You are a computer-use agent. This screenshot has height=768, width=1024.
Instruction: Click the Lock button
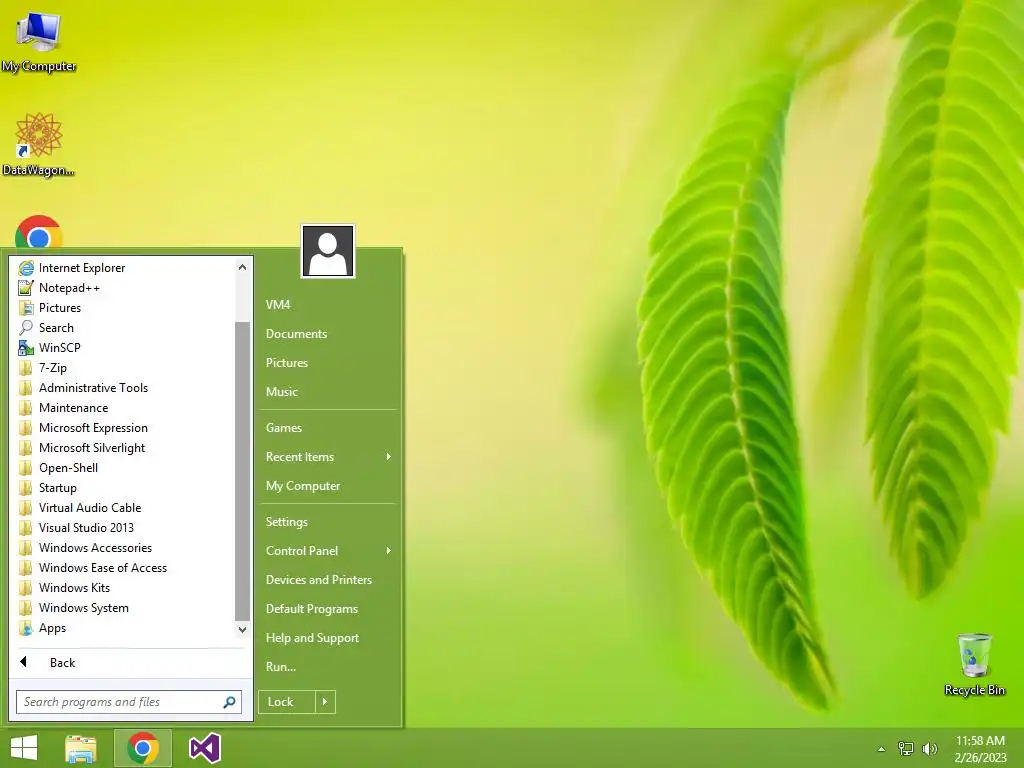[287, 702]
